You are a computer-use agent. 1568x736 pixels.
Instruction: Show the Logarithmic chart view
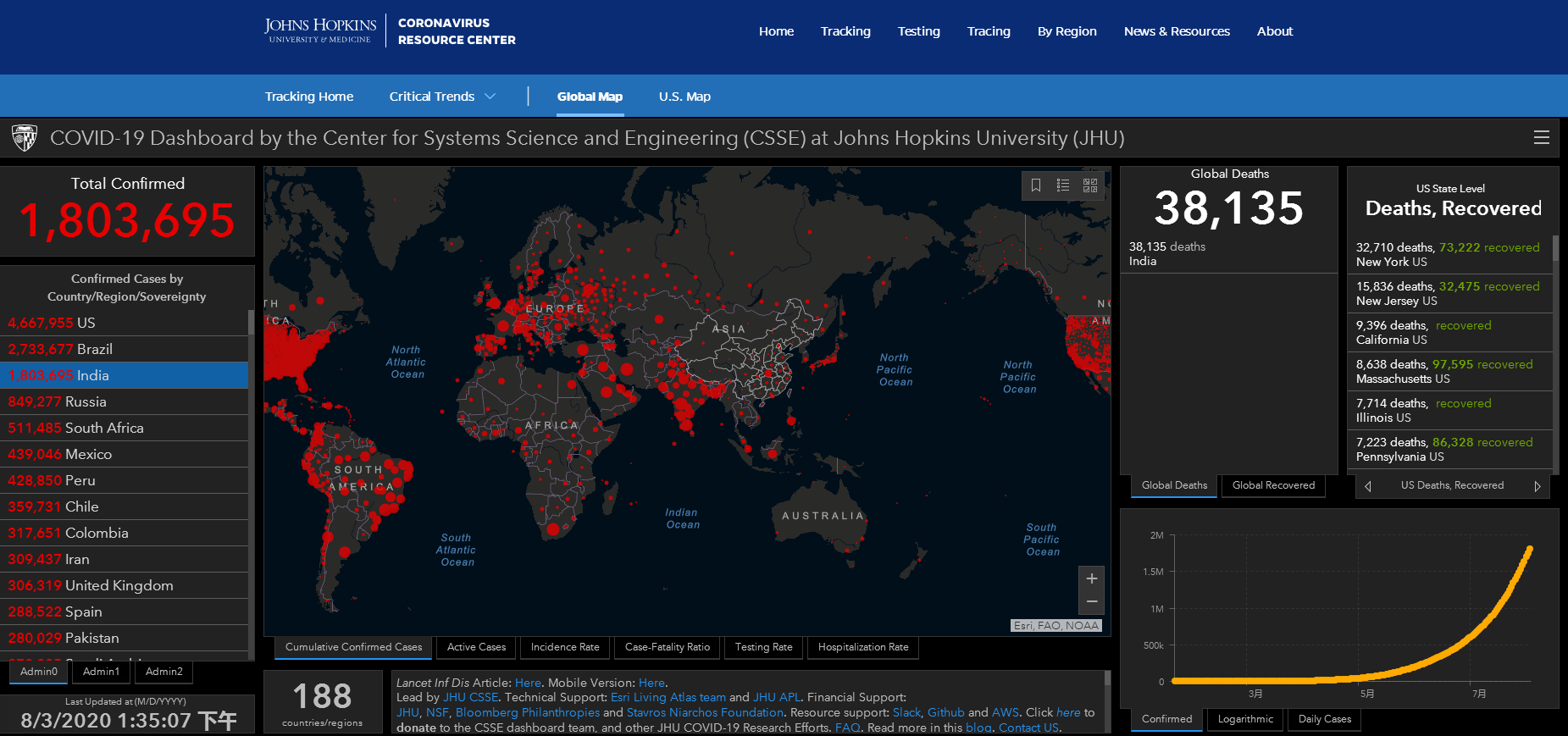1244,719
